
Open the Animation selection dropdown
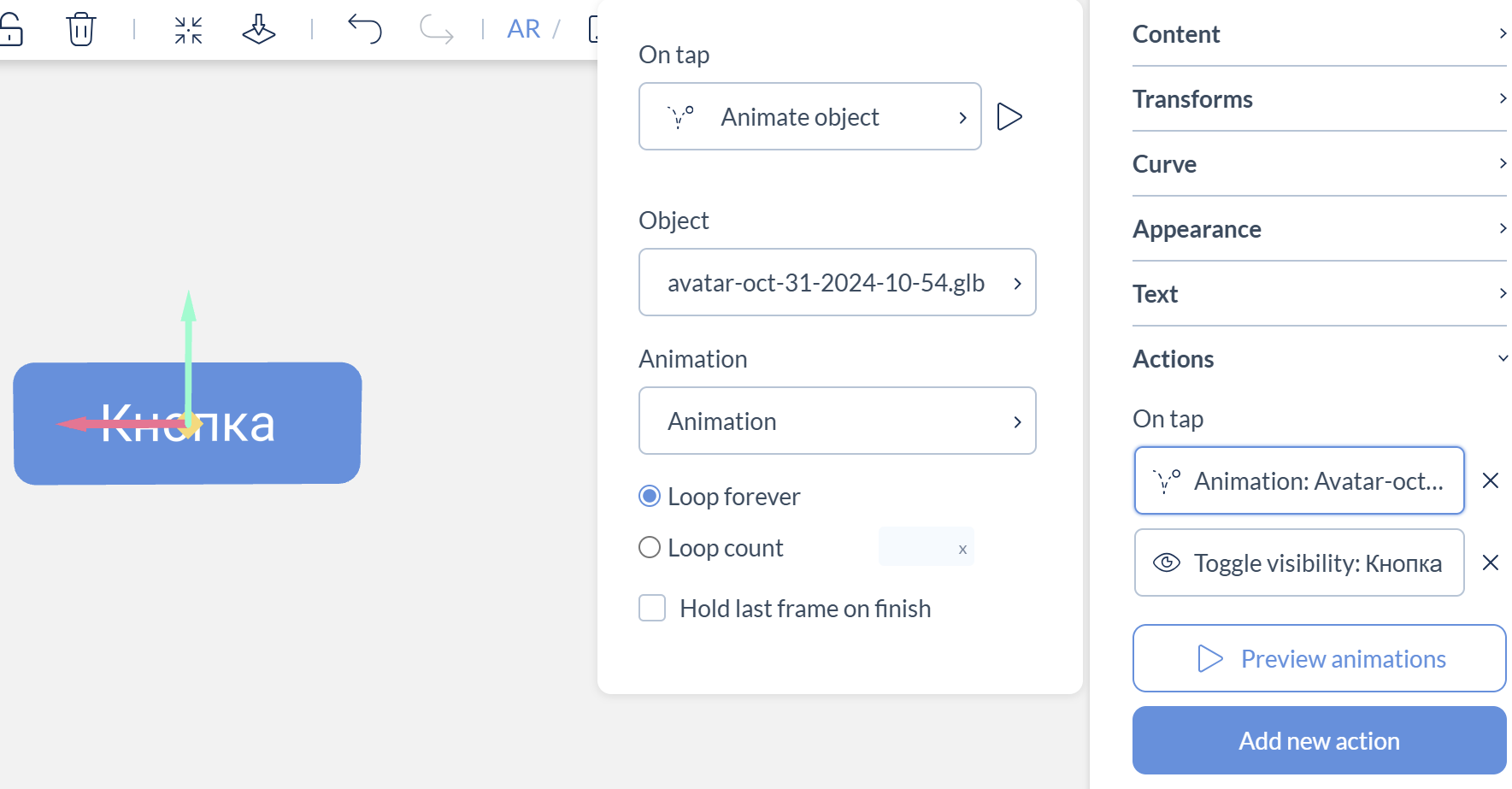[x=837, y=421]
